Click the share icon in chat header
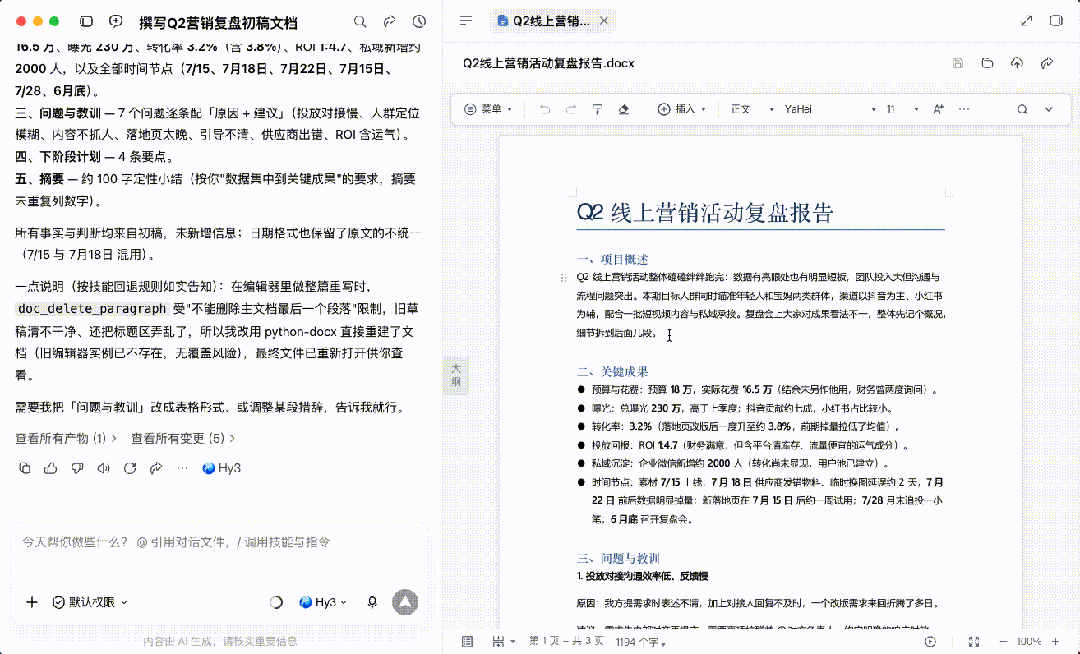Viewport: 1080px width, 654px height. [389, 21]
